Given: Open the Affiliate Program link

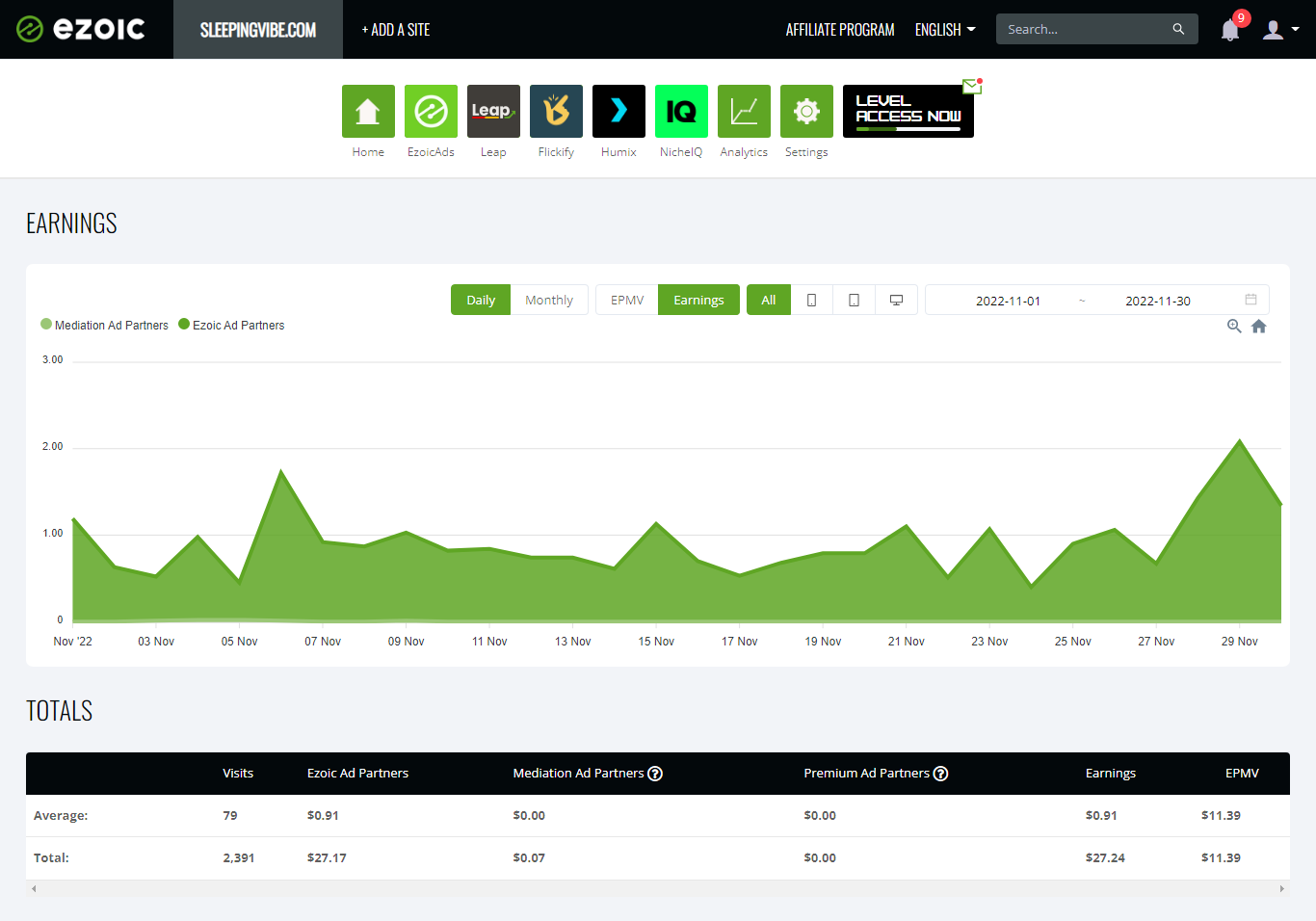Looking at the screenshot, I should (840, 30).
